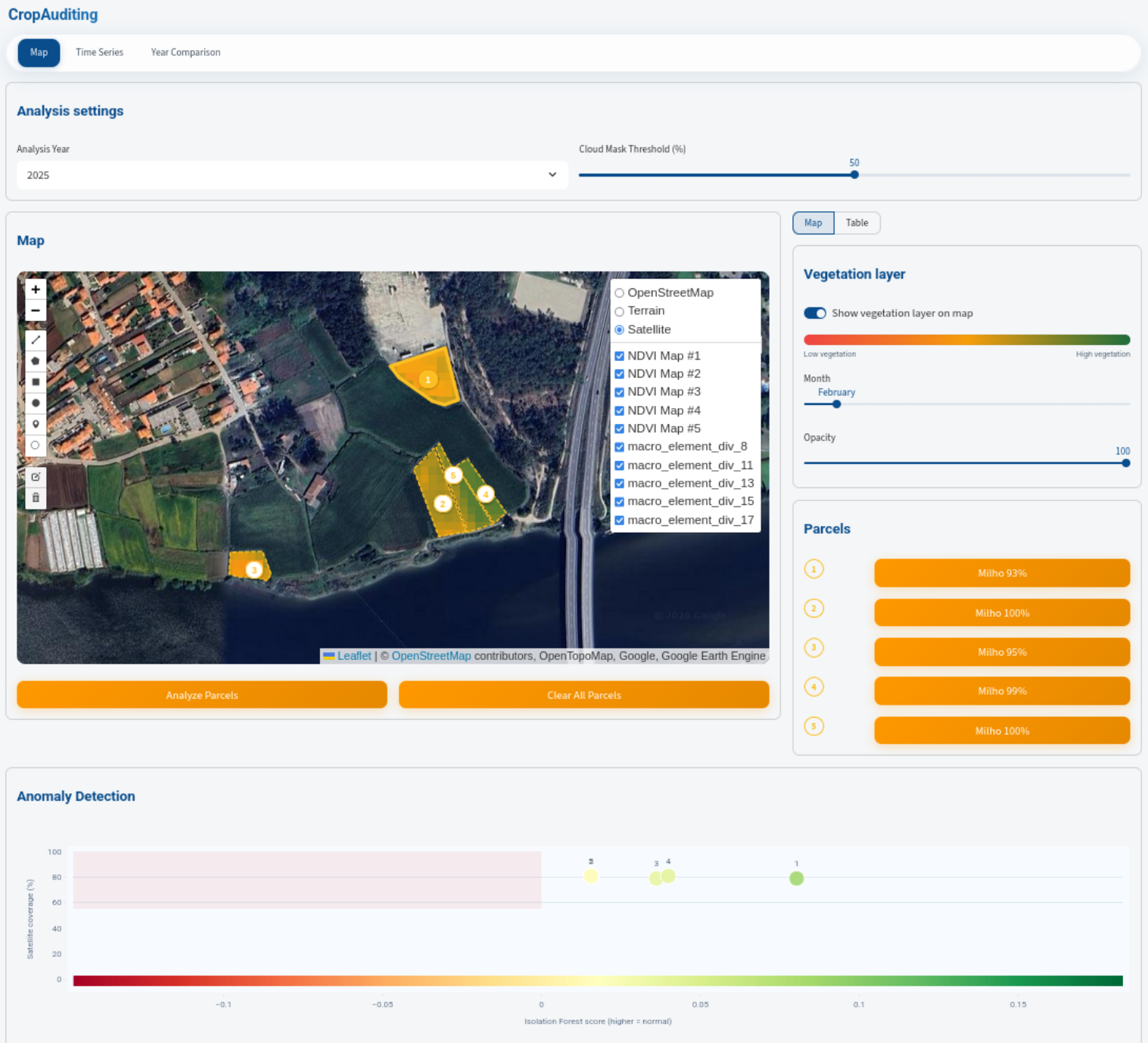The width and height of the screenshot is (1148, 1043).
Task: Click the Opacity slider handle
Action: (x=1125, y=462)
